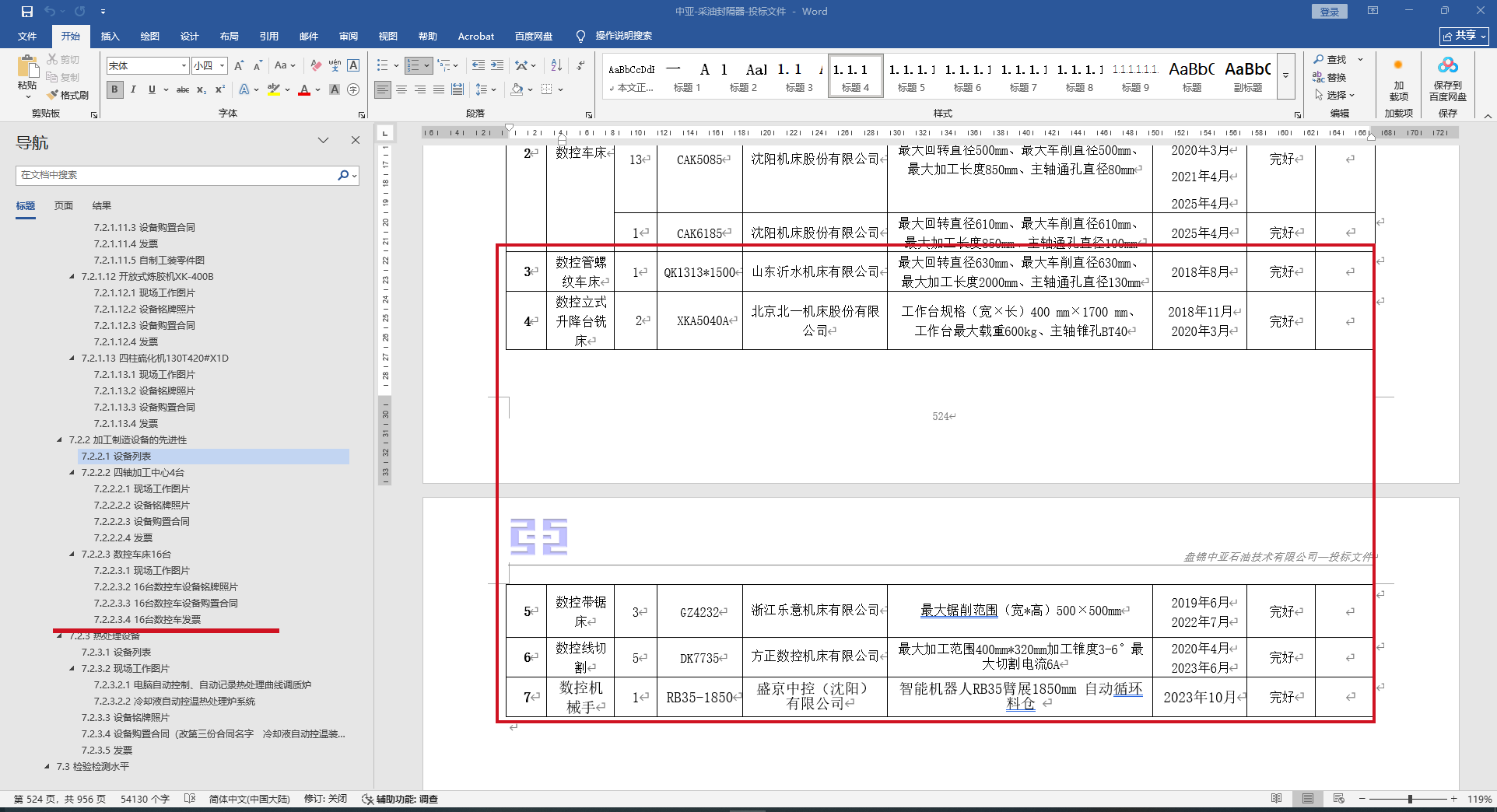Toggle character shading (gray A)
The width and height of the screenshot is (1497, 812).
pyautogui.click(x=335, y=89)
